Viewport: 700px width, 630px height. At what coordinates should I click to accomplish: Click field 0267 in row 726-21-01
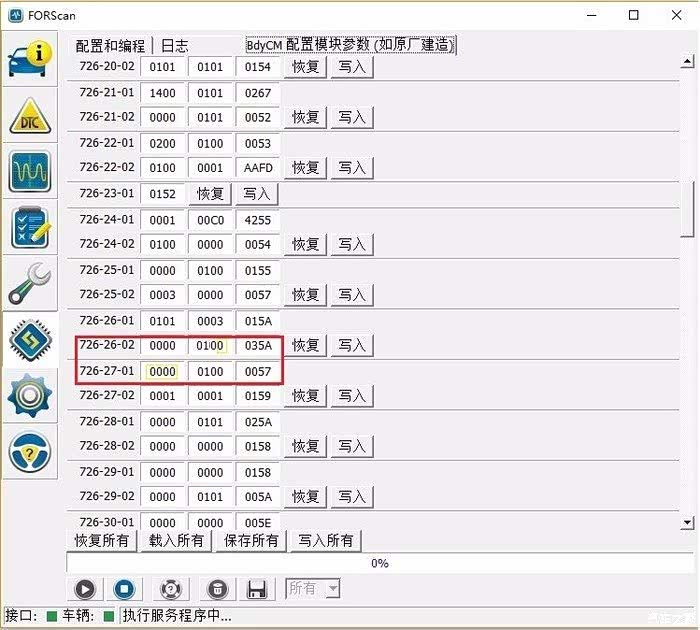[x=258, y=93]
